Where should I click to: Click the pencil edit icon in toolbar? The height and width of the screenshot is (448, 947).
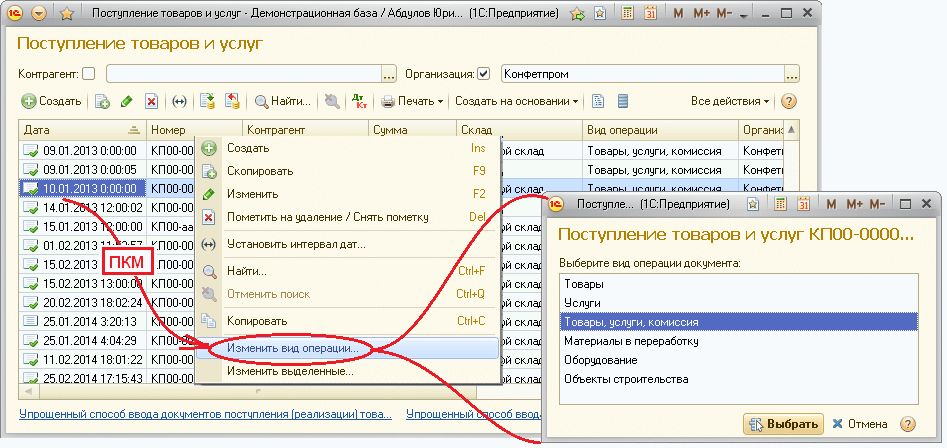127,101
